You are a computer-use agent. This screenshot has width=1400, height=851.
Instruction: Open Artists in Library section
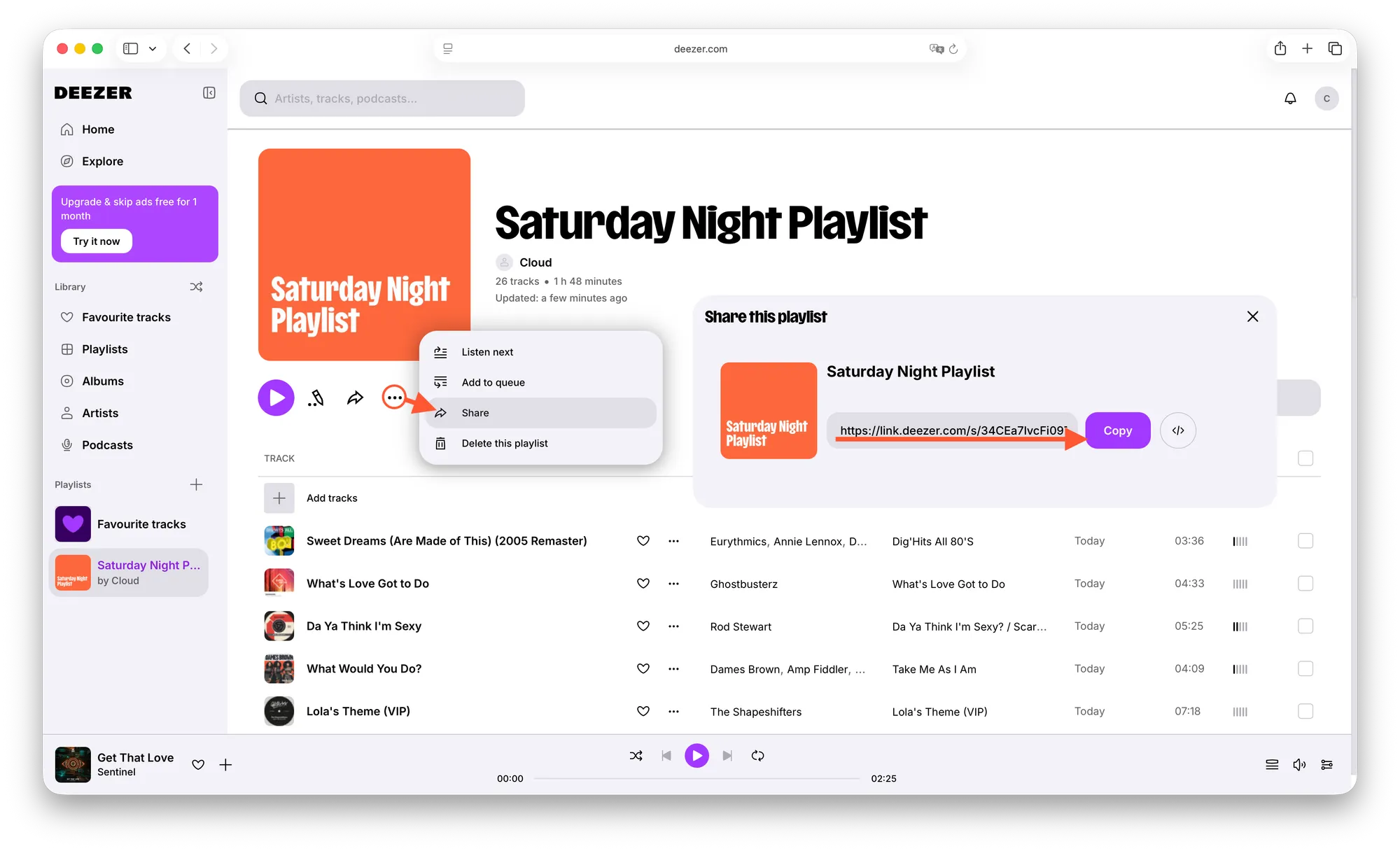100,414
